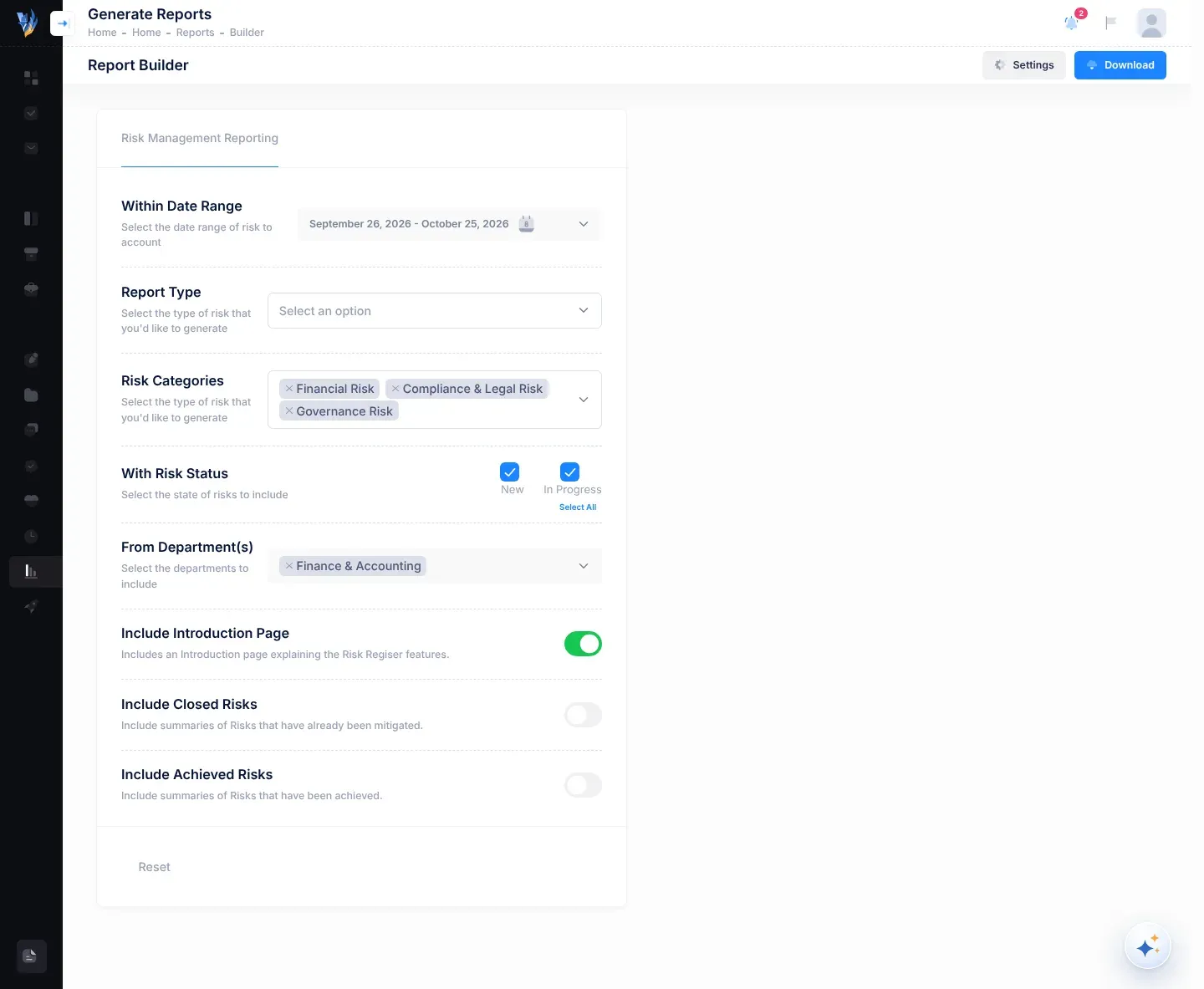Open the Report Type dropdown
This screenshot has height=989, width=1204.
(x=435, y=311)
